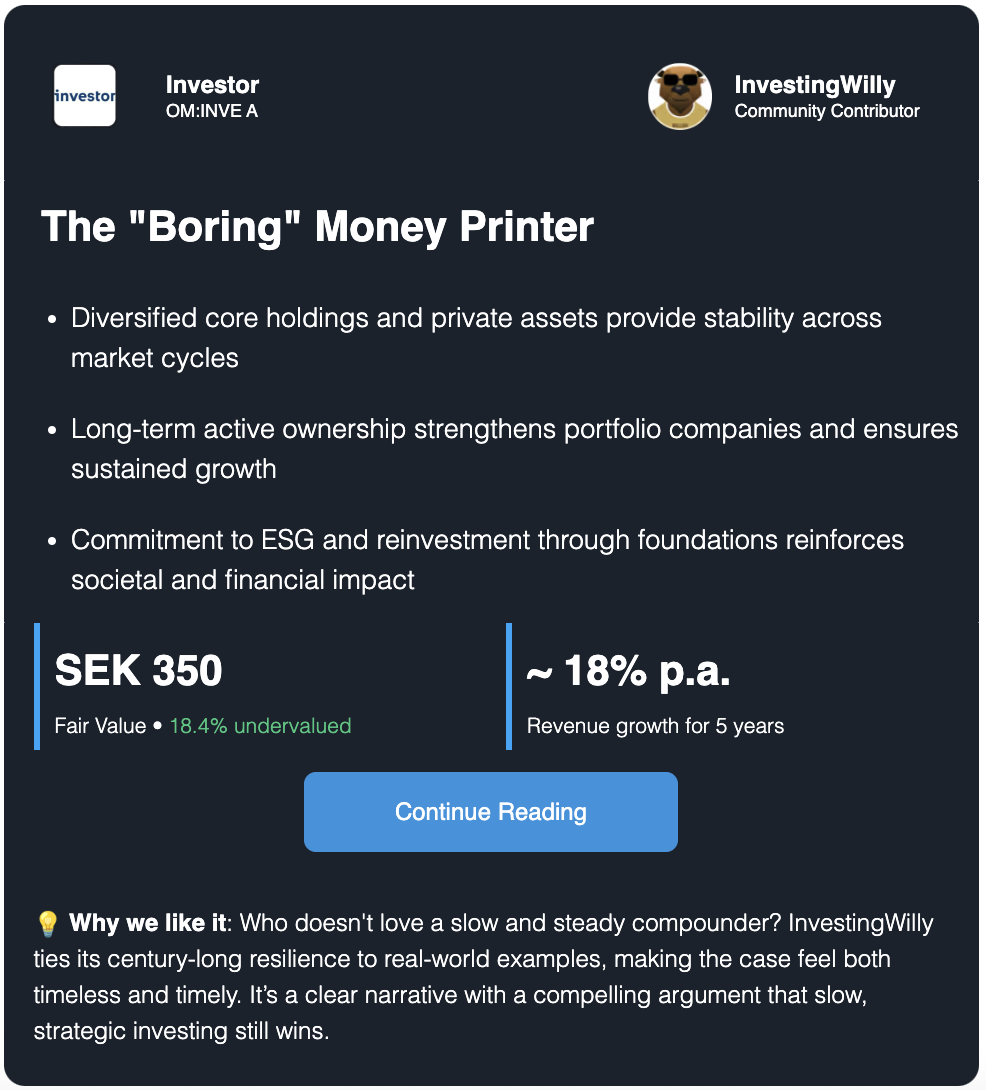Open the InvestingWilly author name
Viewport: 986px width, 1090px height.
tap(815, 85)
